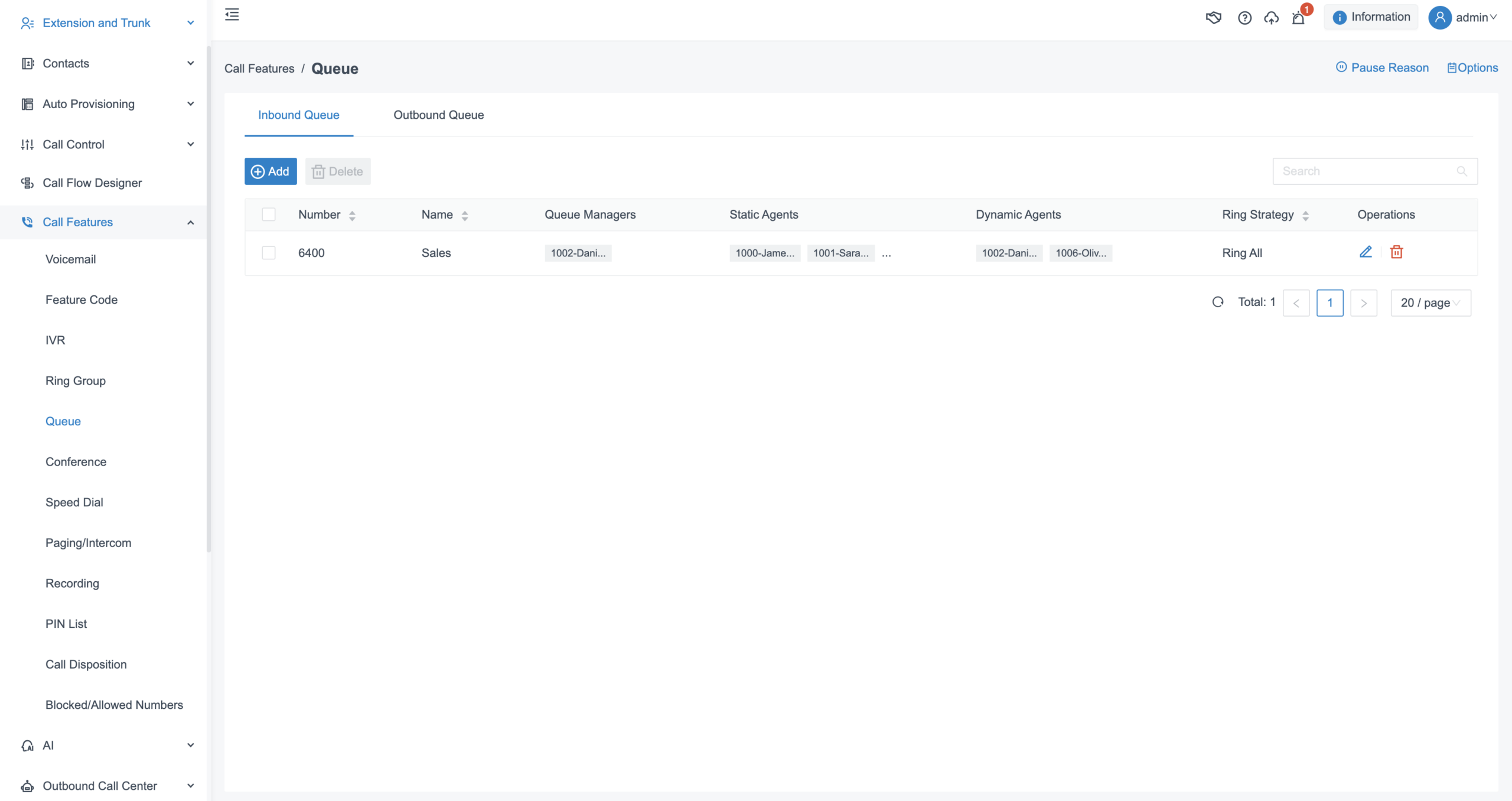Click the handshake icon in top bar

[x=1213, y=18]
